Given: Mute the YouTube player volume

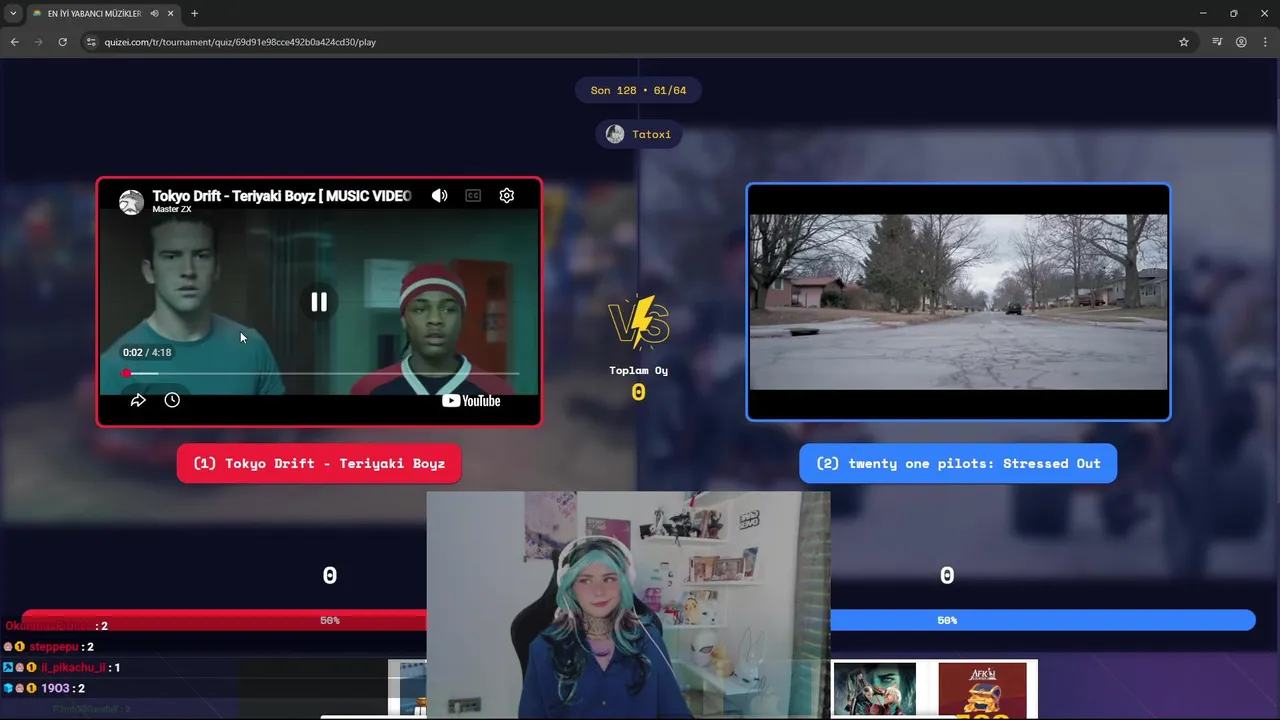Looking at the screenshot, I should coord(439,196).
